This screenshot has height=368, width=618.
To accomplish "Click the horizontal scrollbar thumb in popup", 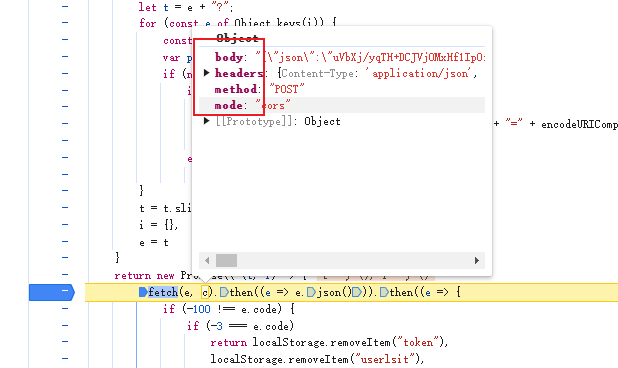I will tap(227, 260).
